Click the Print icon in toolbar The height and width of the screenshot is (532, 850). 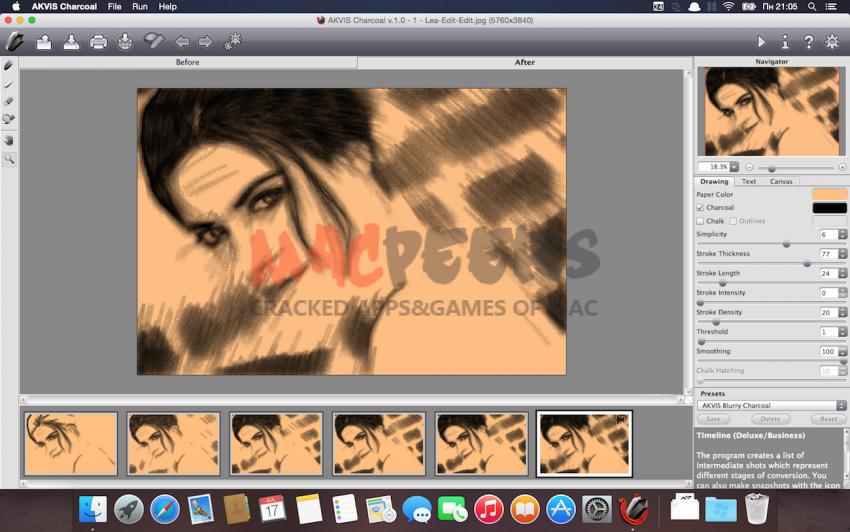tap(98, 42)
